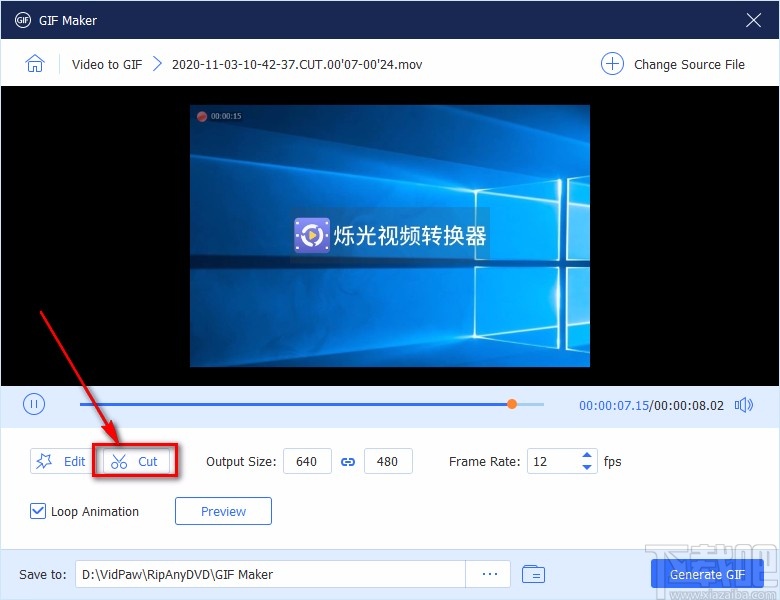Browse save path with ellipsis button
The height and width of the screenshot is (600, 780).
(489, 574)
